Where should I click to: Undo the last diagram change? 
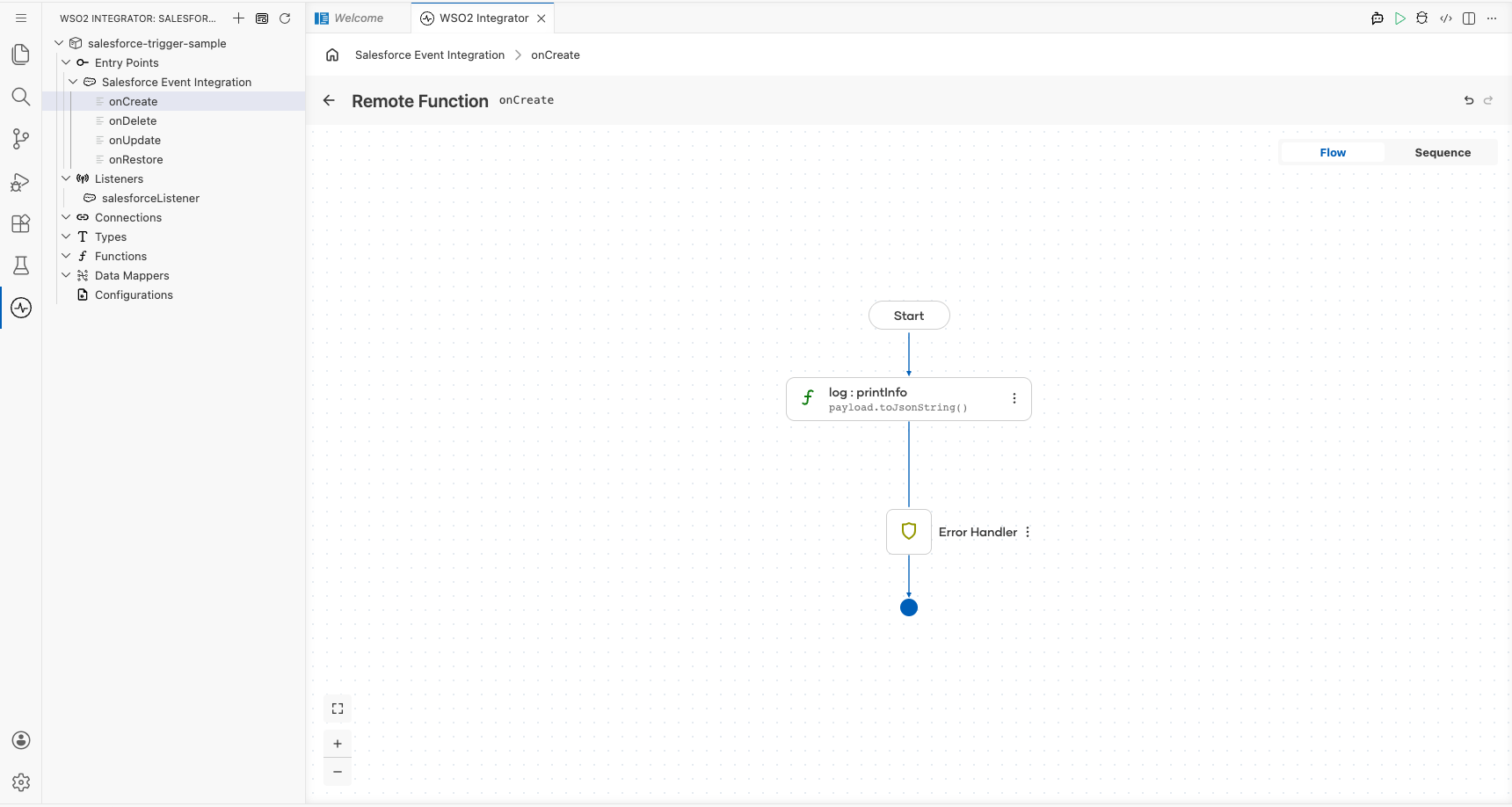[x=1469, y=100]
